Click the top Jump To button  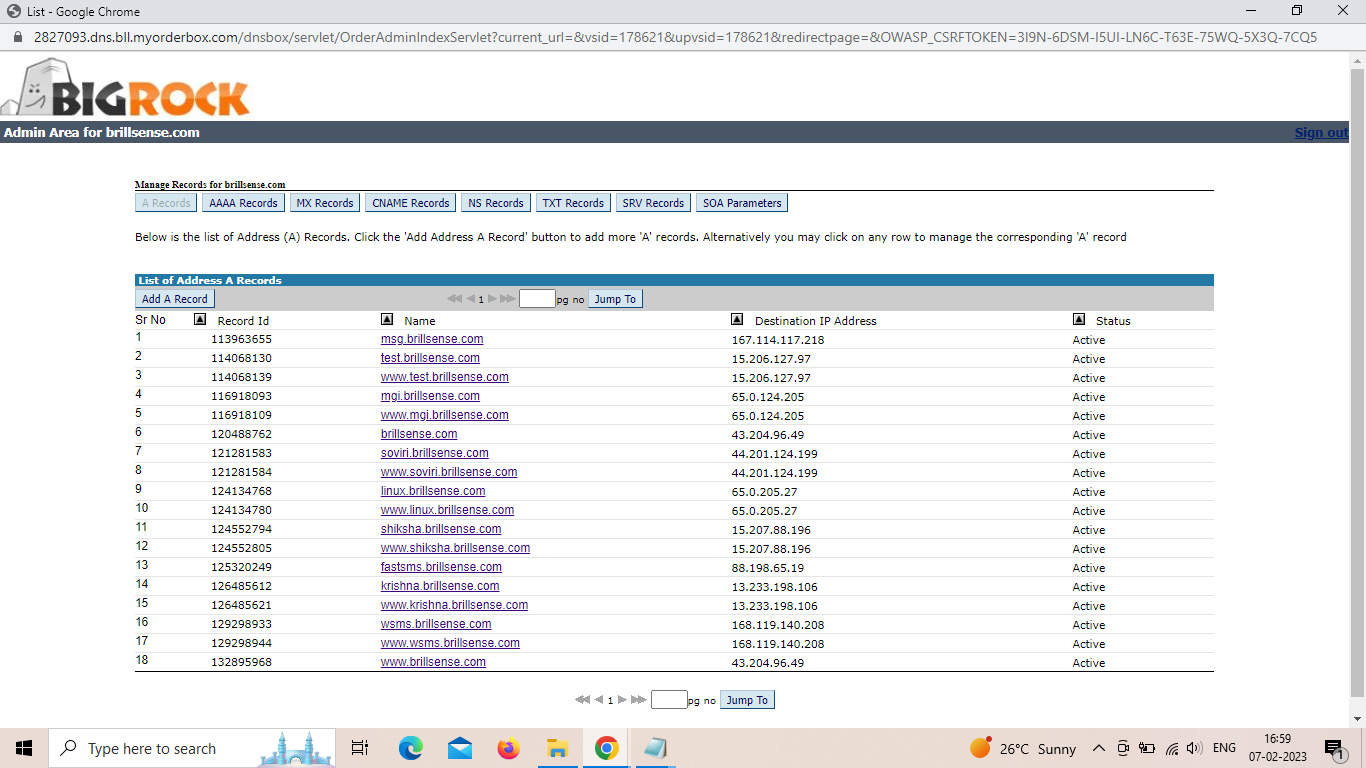coord(614,299)
